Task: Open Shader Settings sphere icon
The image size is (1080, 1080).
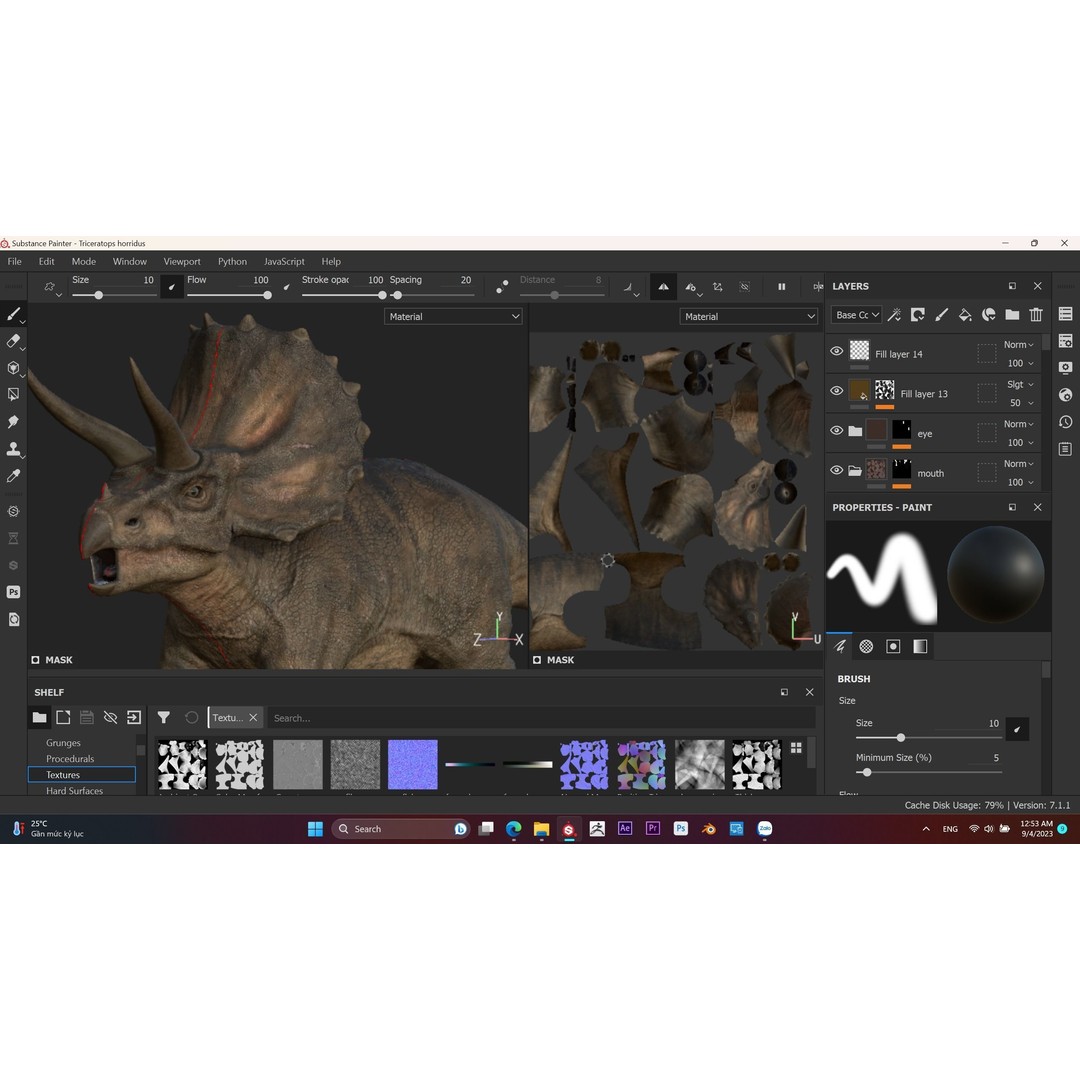Action: click(x=1066, y=395)
